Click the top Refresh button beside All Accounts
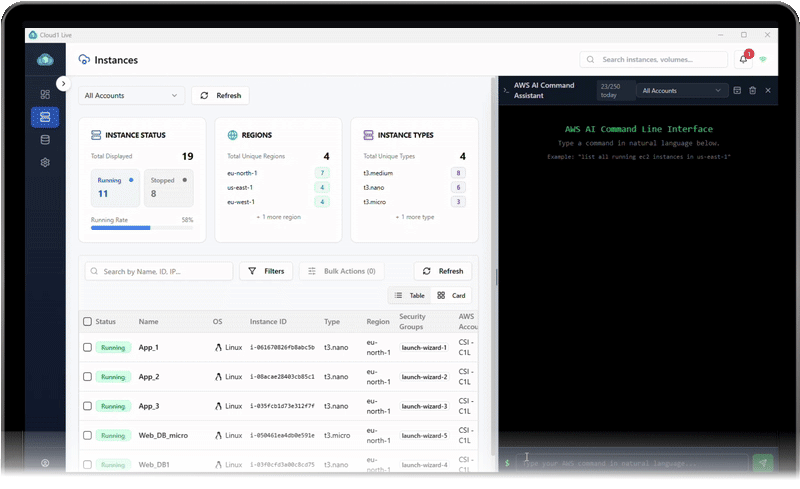 (x=220, y=95)
